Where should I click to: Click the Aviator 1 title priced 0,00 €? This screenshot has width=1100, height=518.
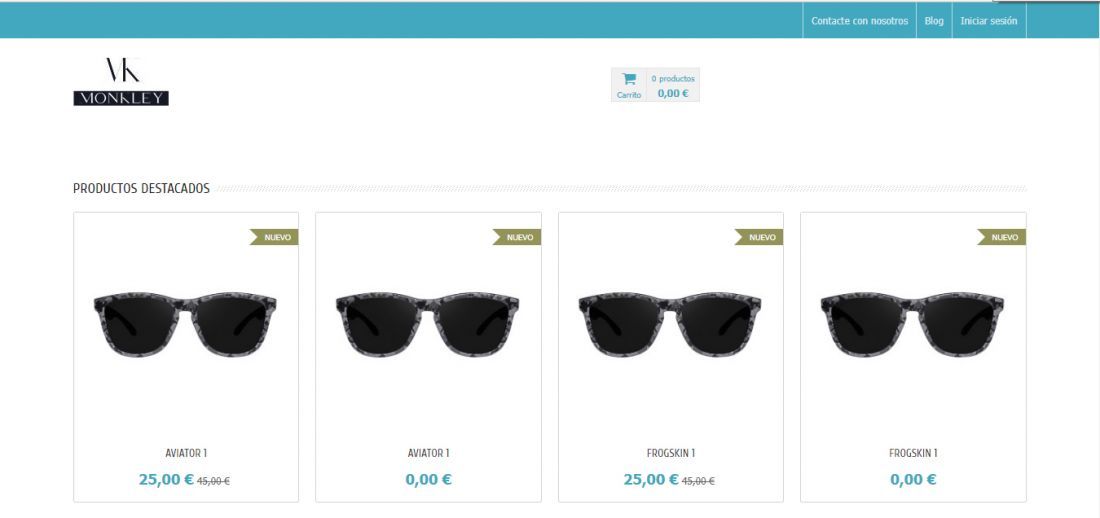[x=428, y=453]
